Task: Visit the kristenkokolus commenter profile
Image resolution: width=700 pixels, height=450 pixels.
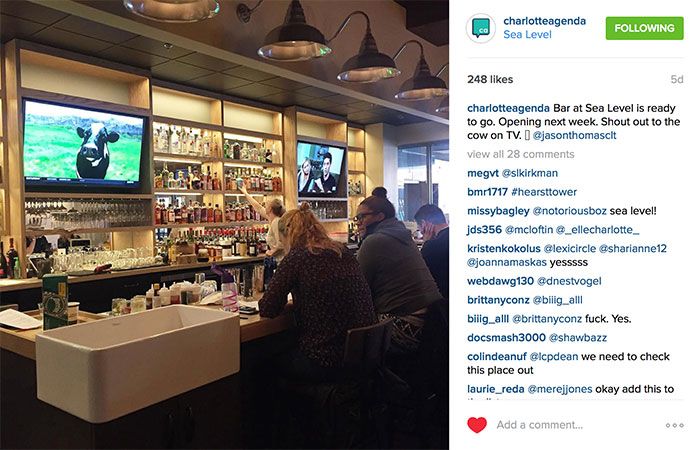Action: click(504, 248)
